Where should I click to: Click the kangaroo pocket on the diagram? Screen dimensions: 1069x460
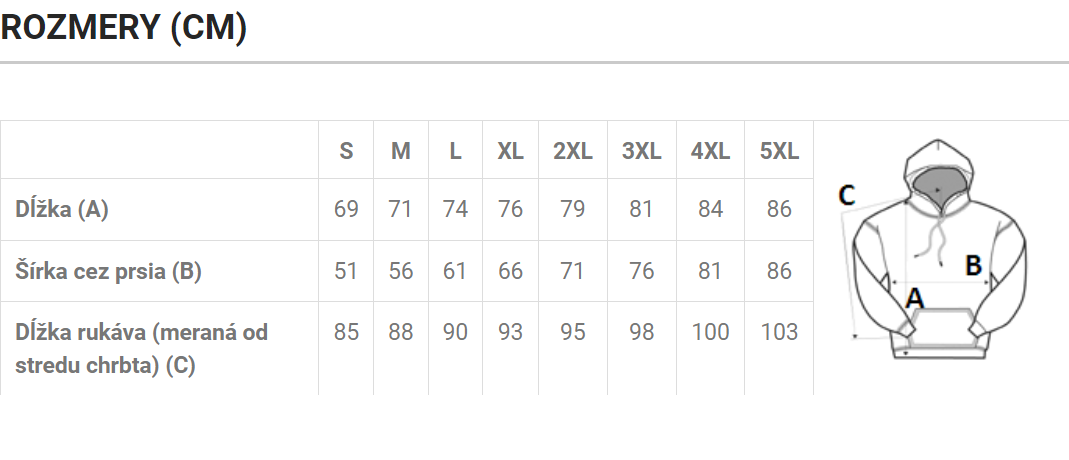tap(939, 329)
